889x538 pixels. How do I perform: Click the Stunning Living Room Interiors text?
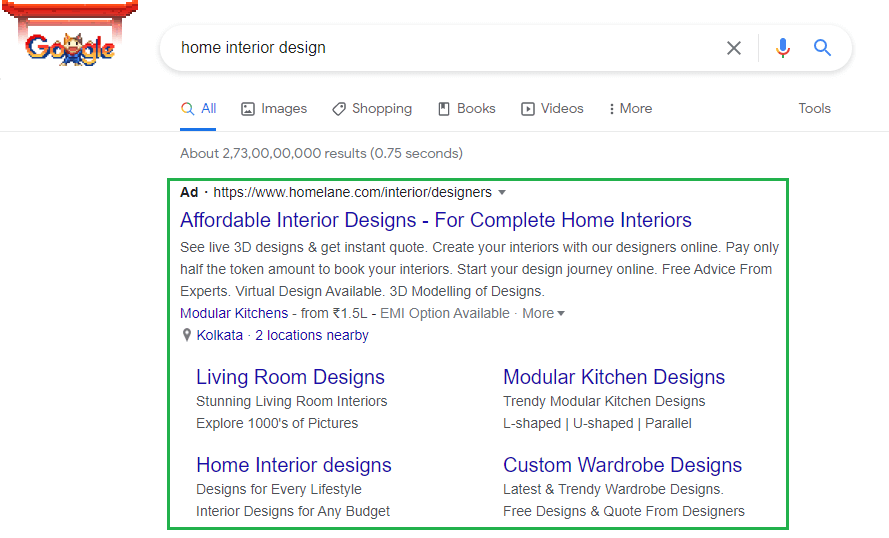point(291,401)
